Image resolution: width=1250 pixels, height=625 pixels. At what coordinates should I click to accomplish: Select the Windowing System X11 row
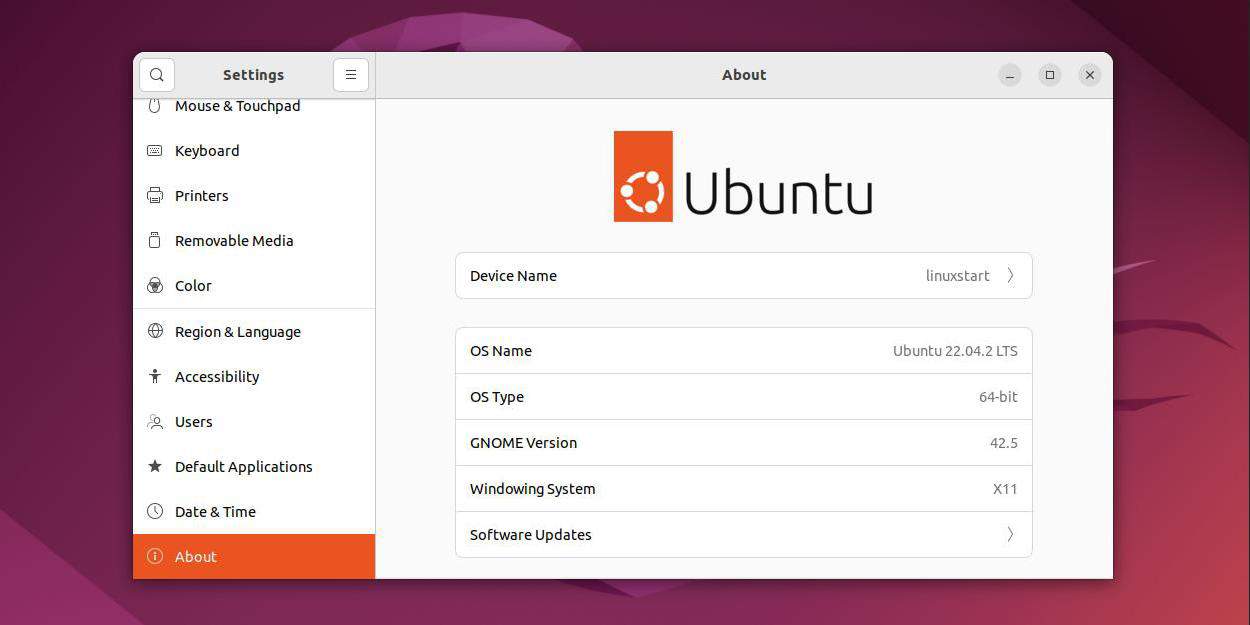coord(744,489)
